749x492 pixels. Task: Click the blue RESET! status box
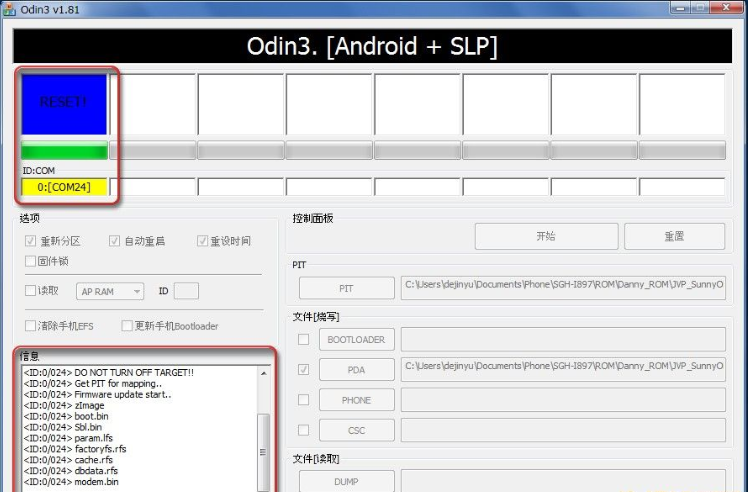point(64,104)
